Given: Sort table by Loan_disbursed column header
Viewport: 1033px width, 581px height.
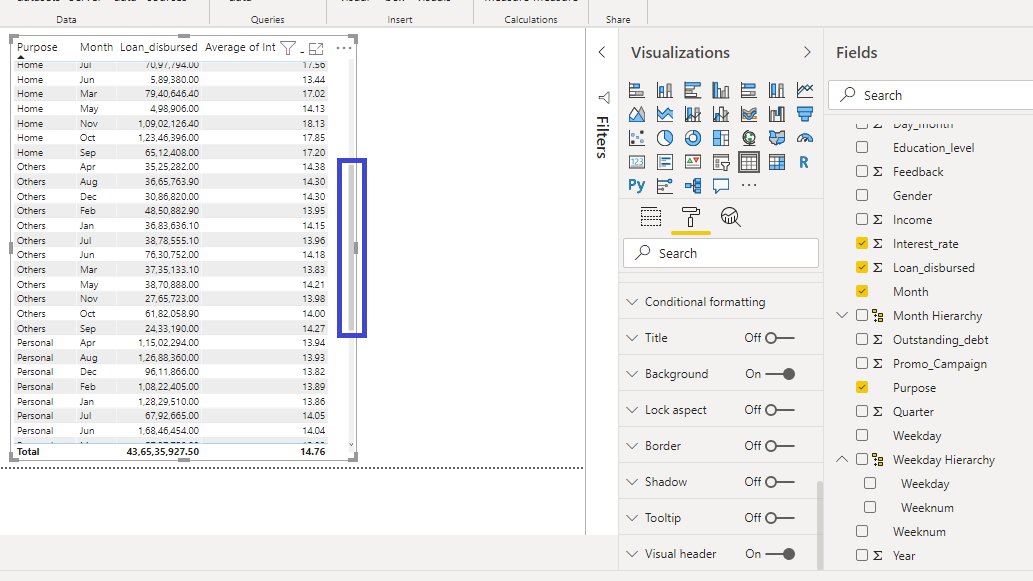Looking at the screenshot, I should (x=158, y=48).
